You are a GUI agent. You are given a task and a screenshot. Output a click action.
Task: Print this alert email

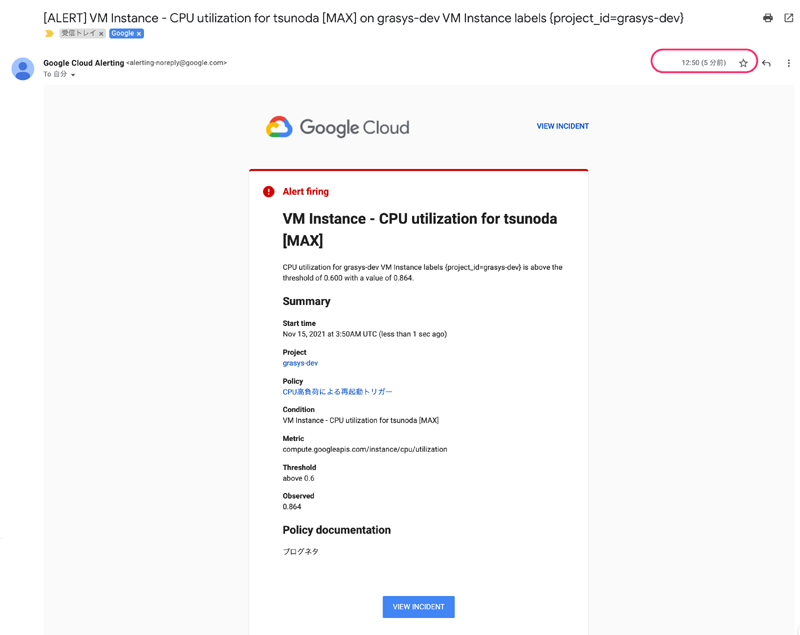click(x=768, y=18)
